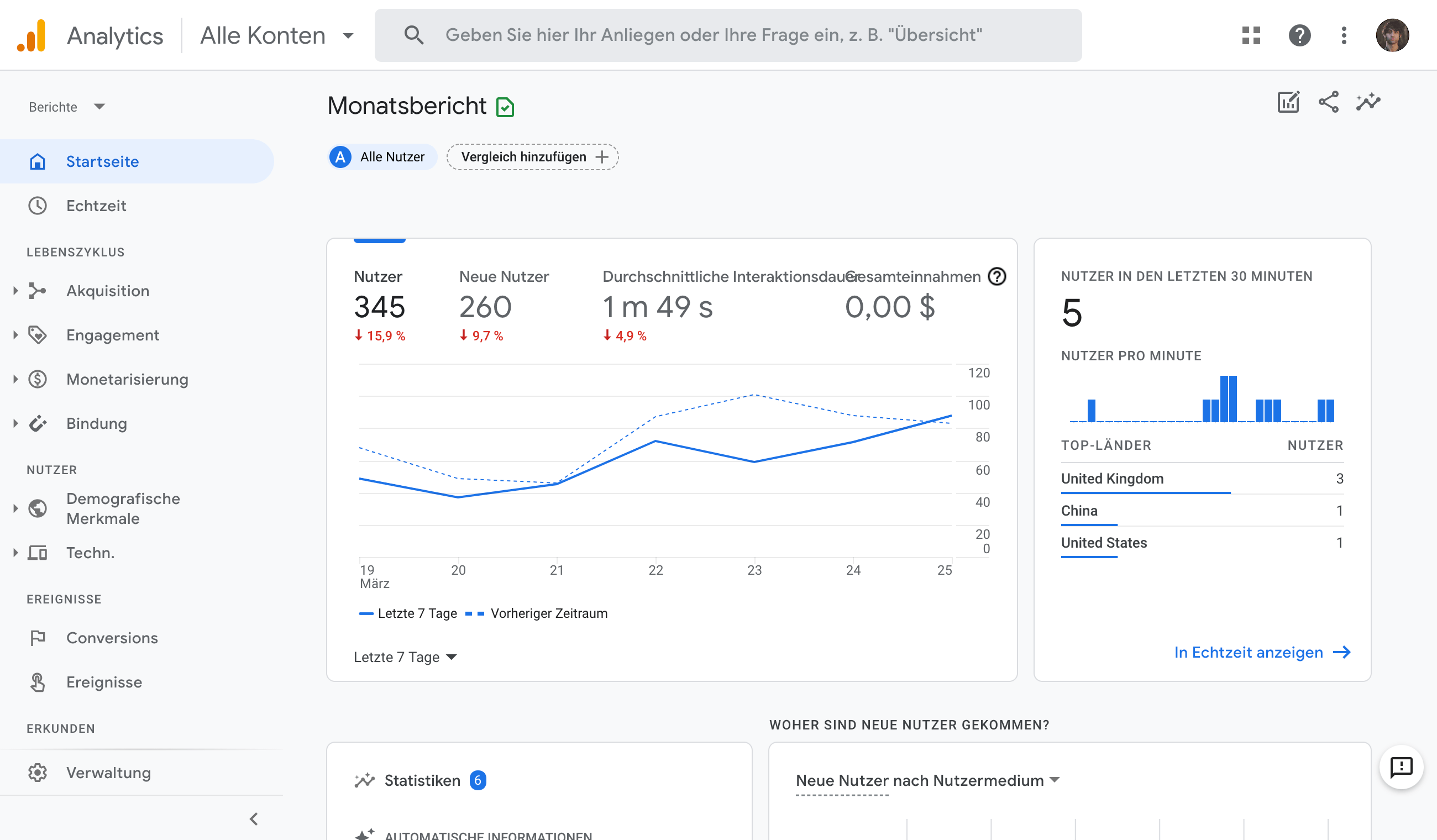Viewport: 1437px width, 840px height.
Task: Open the Letzte 7 Tage date dropdown
Action: (x=405, y=657)
